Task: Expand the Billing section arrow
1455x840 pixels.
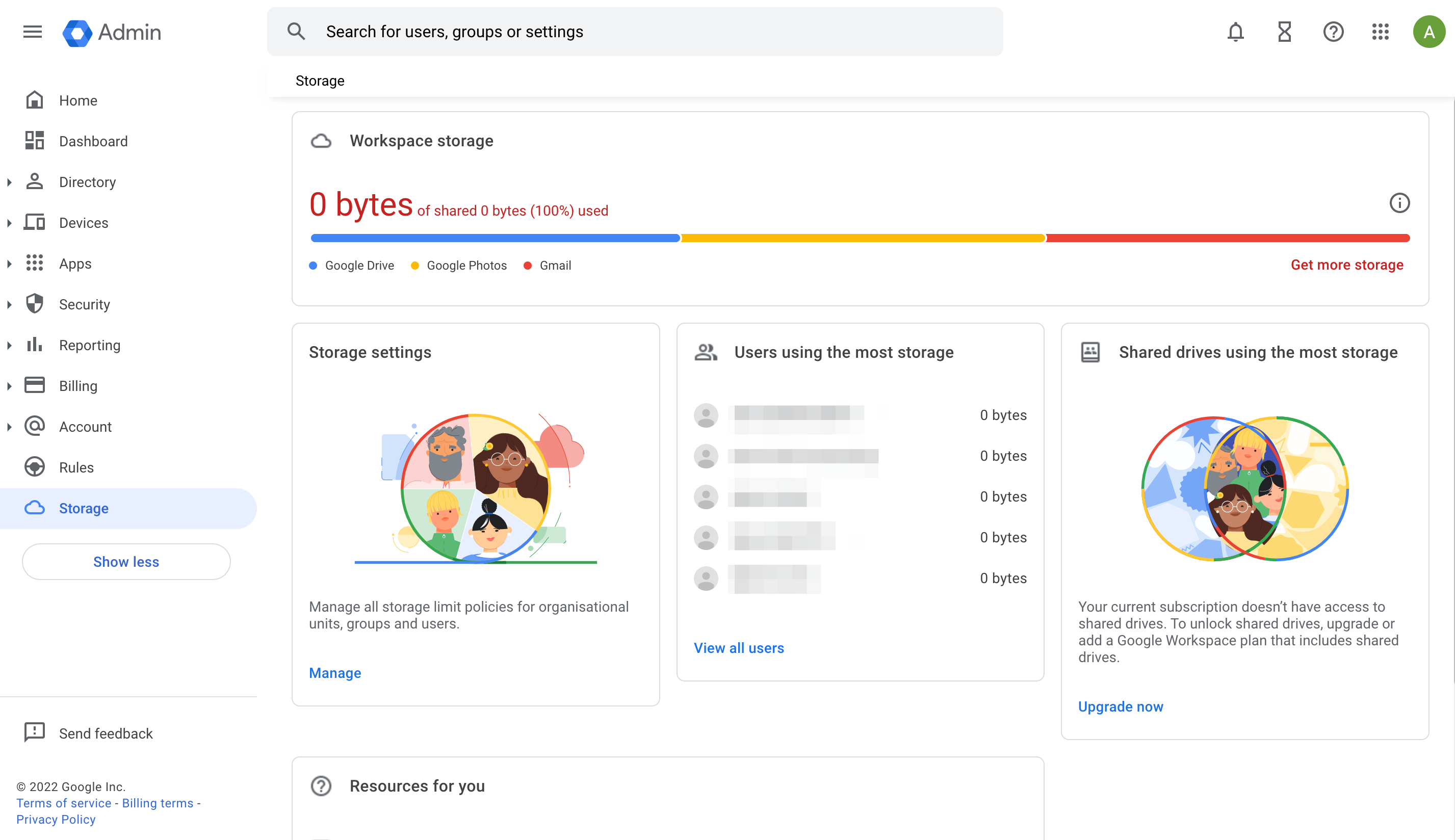Action: pyautogui.click(x=9, y=386)
